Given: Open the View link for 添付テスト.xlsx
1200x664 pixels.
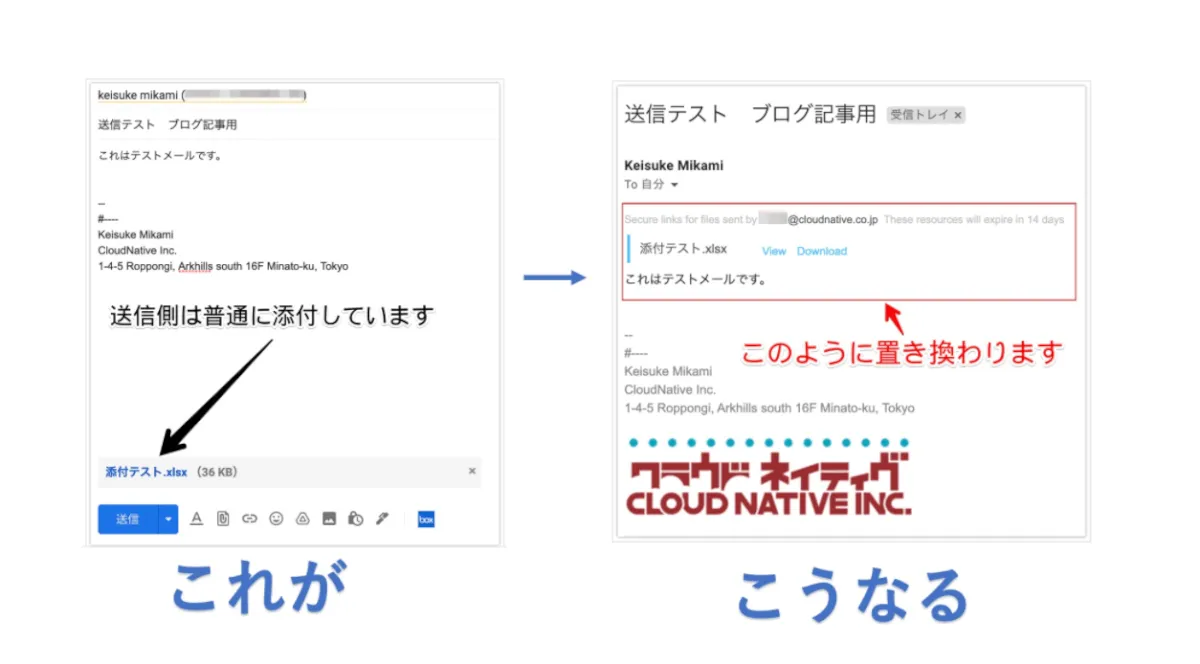Looking at the screenshot, I should (x=774, y=251).
